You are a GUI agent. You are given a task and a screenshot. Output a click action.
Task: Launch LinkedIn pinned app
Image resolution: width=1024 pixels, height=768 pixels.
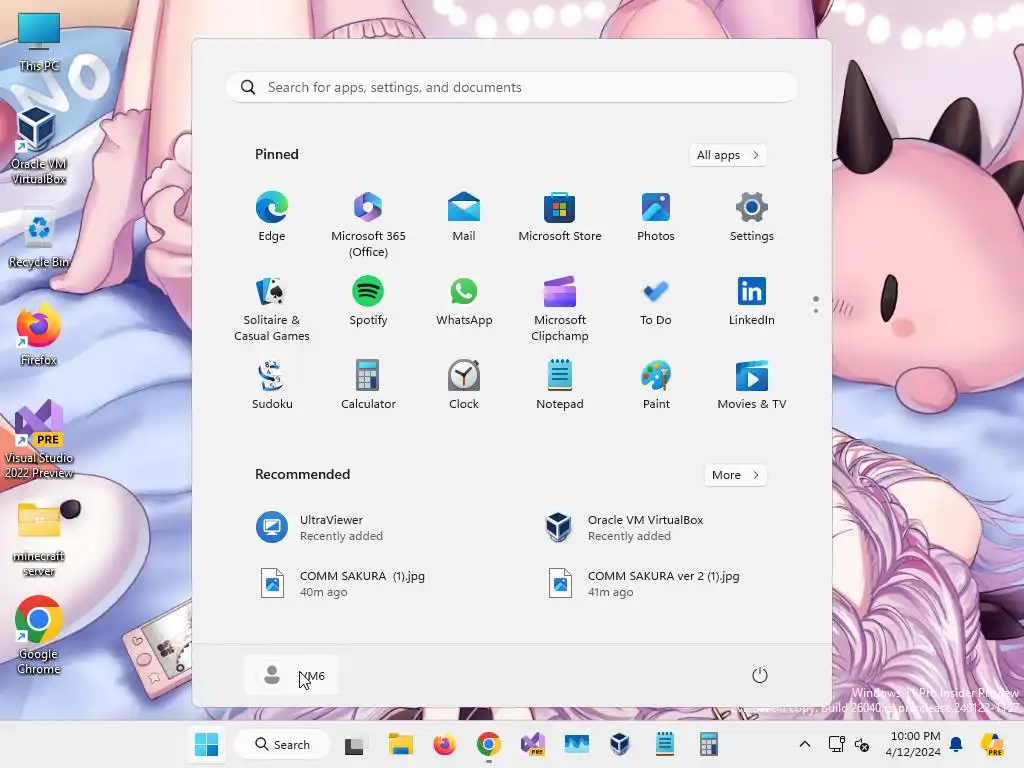[752, 302]
